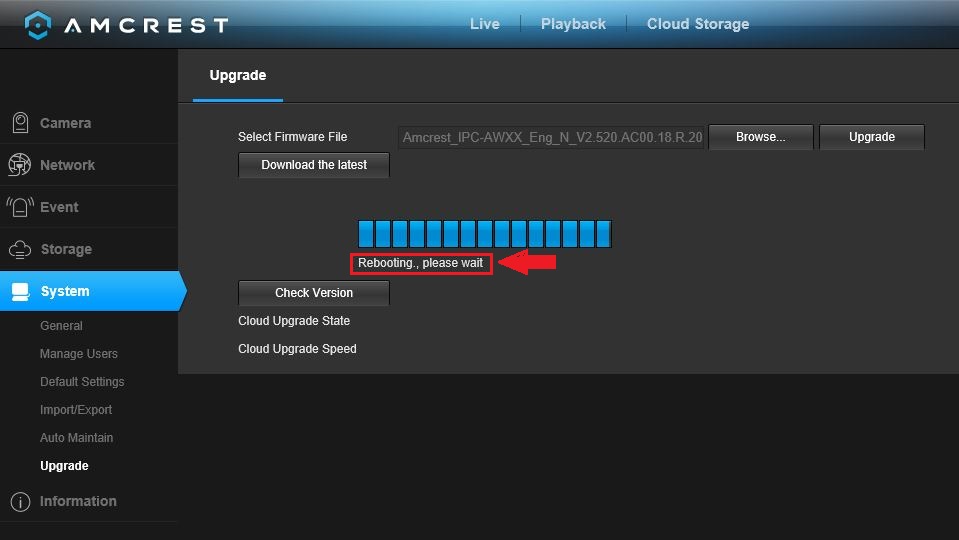Click the Information circle icon

coord(19,501)
